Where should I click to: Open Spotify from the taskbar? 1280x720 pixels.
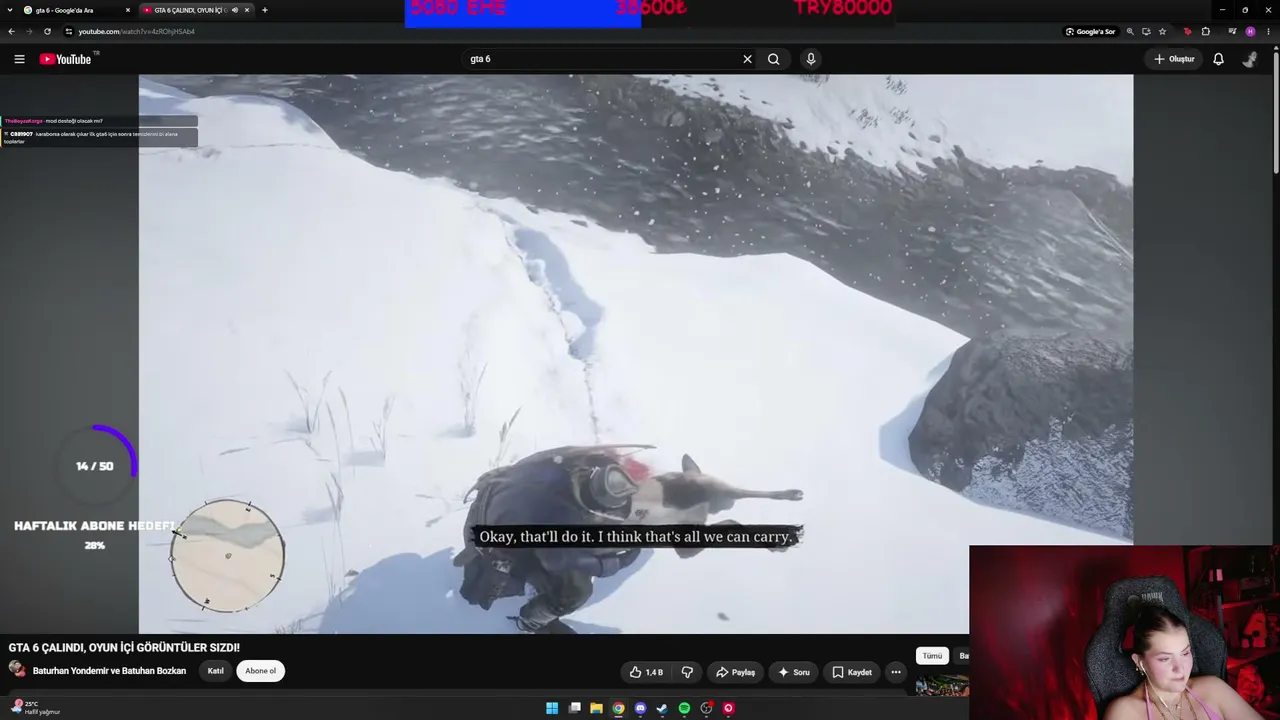point(684,708)
